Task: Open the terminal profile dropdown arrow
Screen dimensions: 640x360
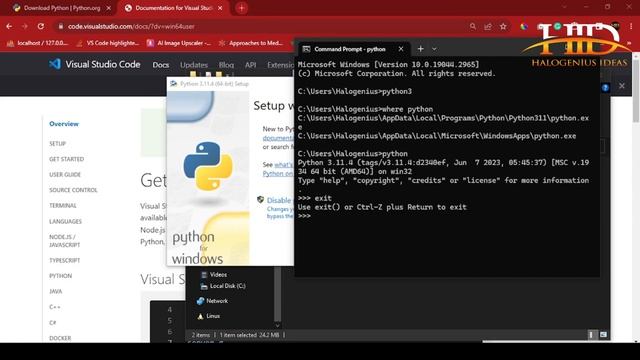Action: click(x=434, y=49)
